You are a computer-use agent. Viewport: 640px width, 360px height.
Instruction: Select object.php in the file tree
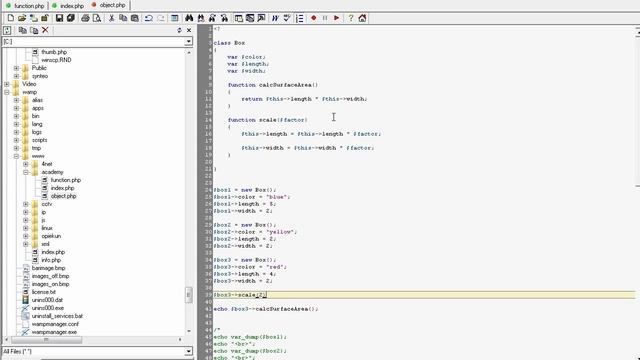tap(64, 196)
